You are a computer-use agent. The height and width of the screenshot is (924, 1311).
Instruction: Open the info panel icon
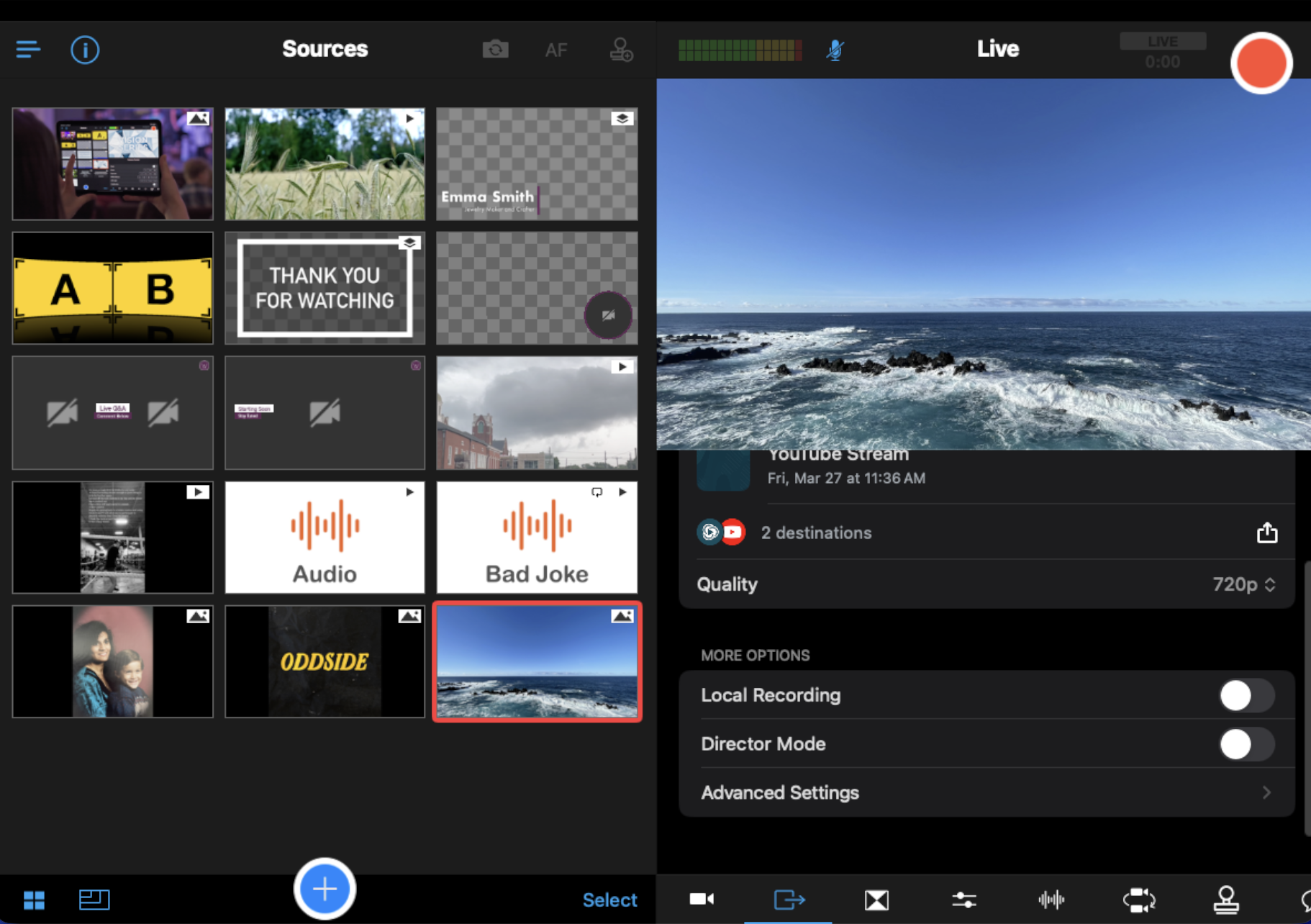click(x=85, y=50)
